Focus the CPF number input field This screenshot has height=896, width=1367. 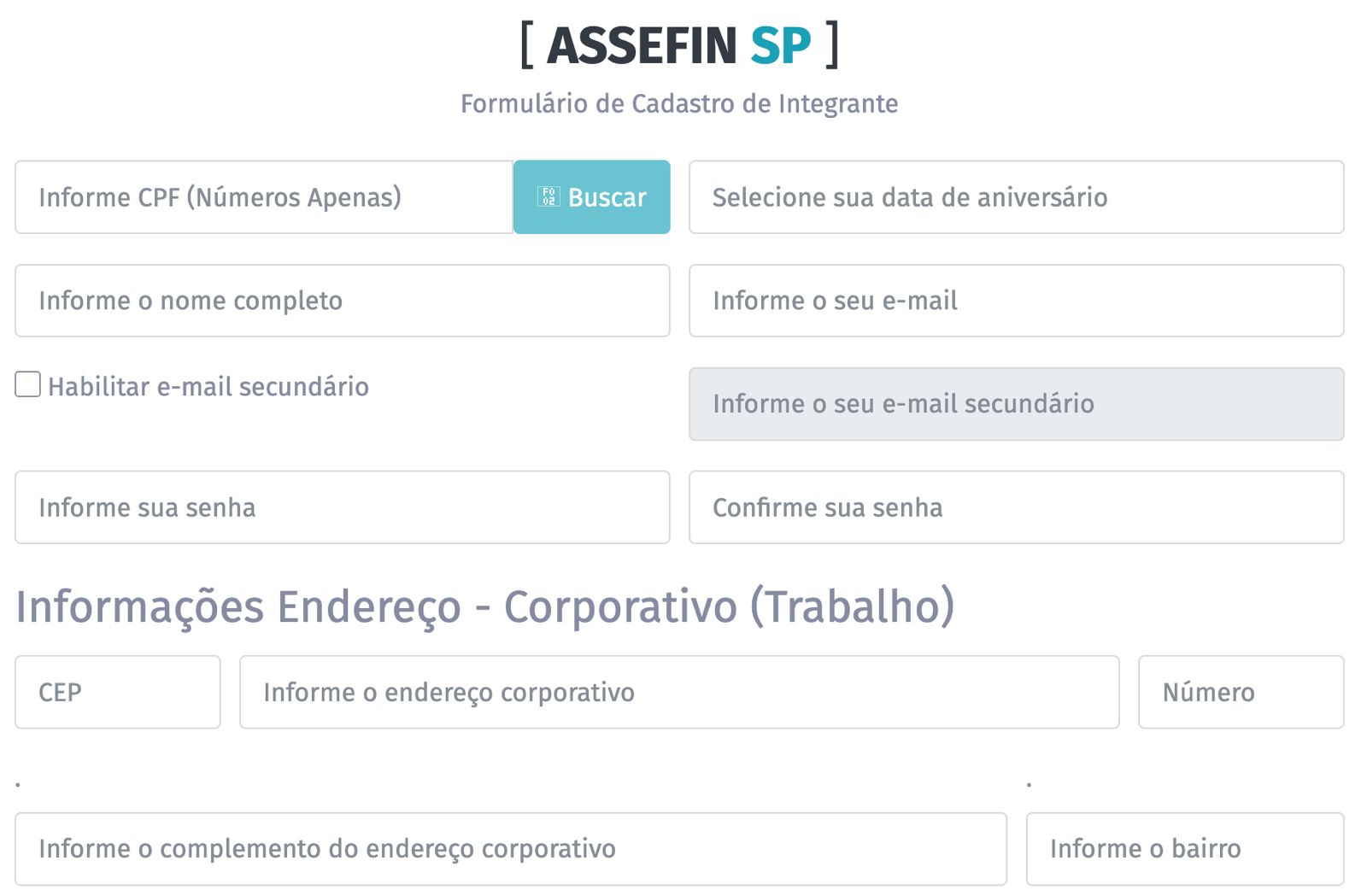pos(263,197)
